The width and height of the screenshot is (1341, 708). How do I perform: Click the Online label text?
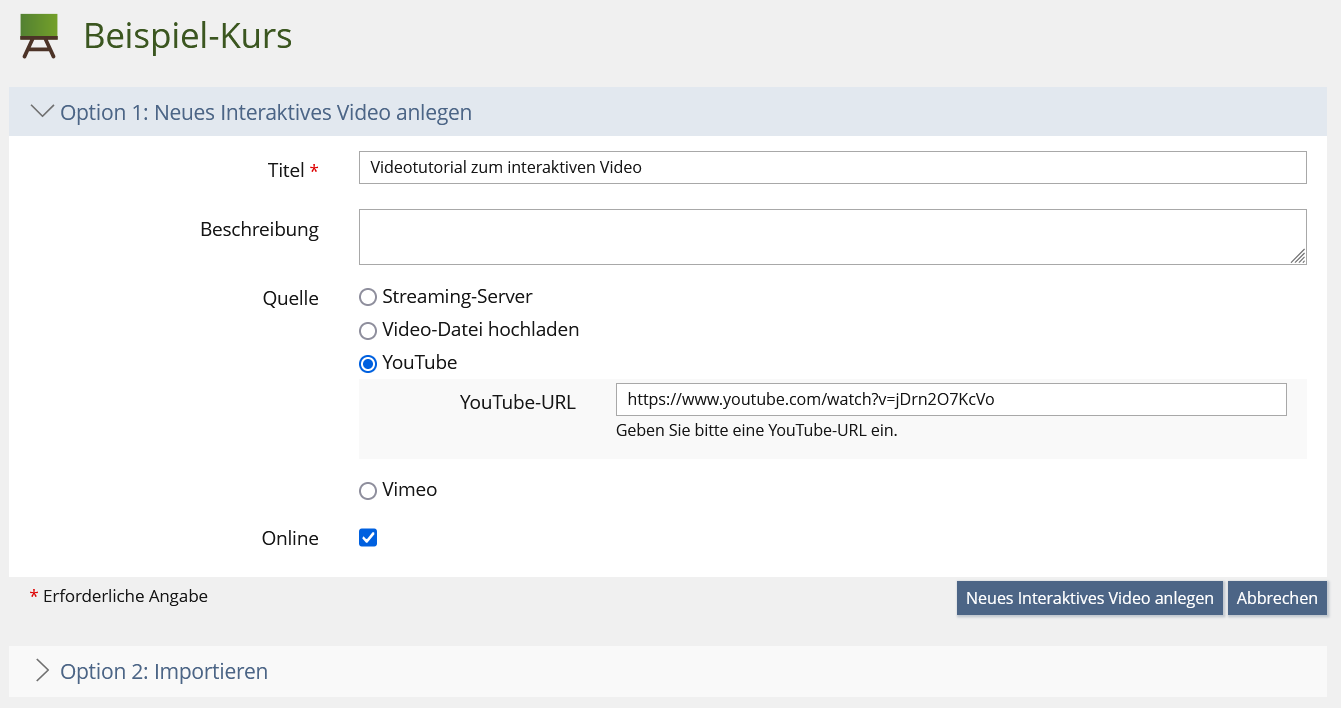[x=290, y=539]
